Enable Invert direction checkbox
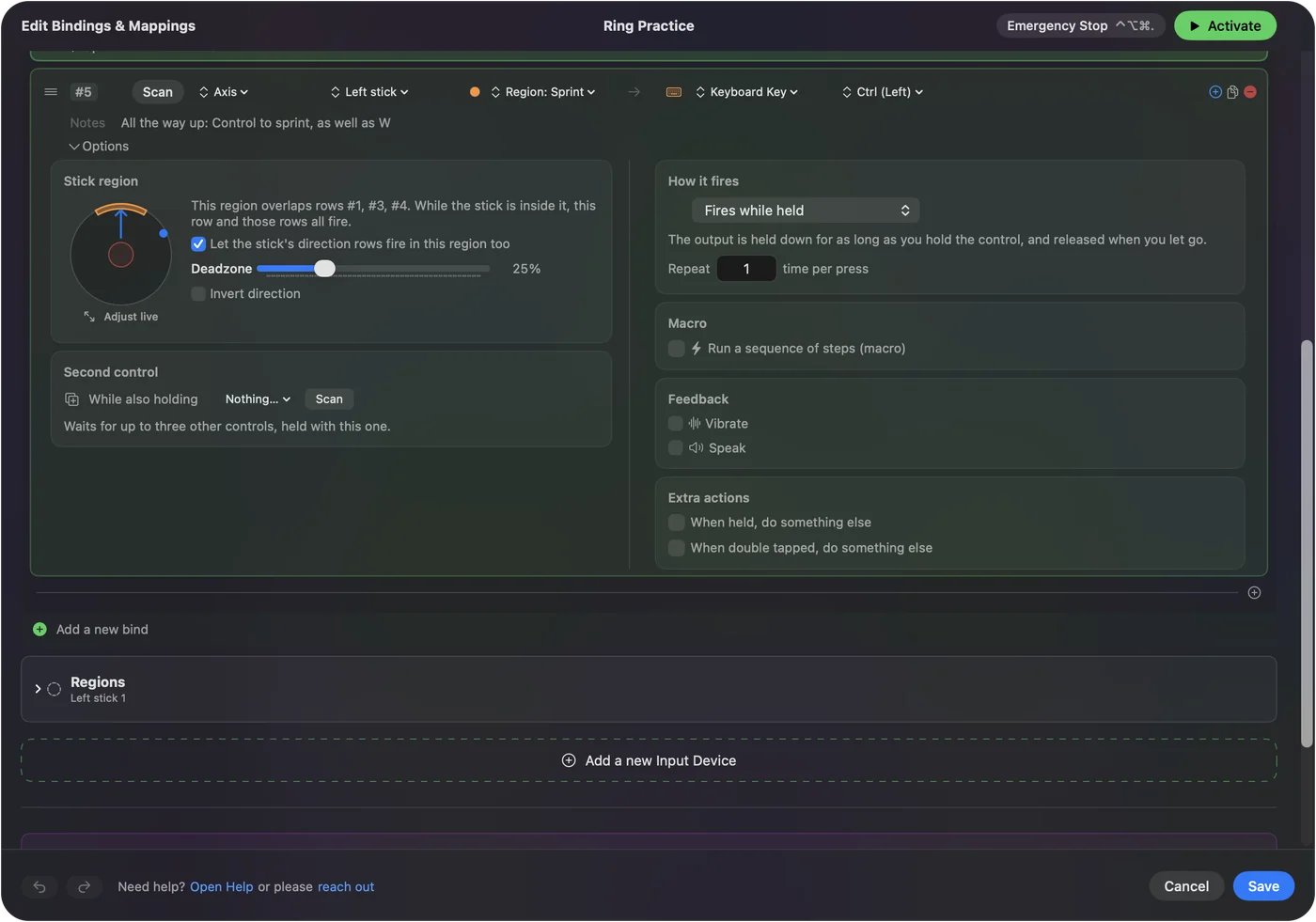 coord(198,294)
